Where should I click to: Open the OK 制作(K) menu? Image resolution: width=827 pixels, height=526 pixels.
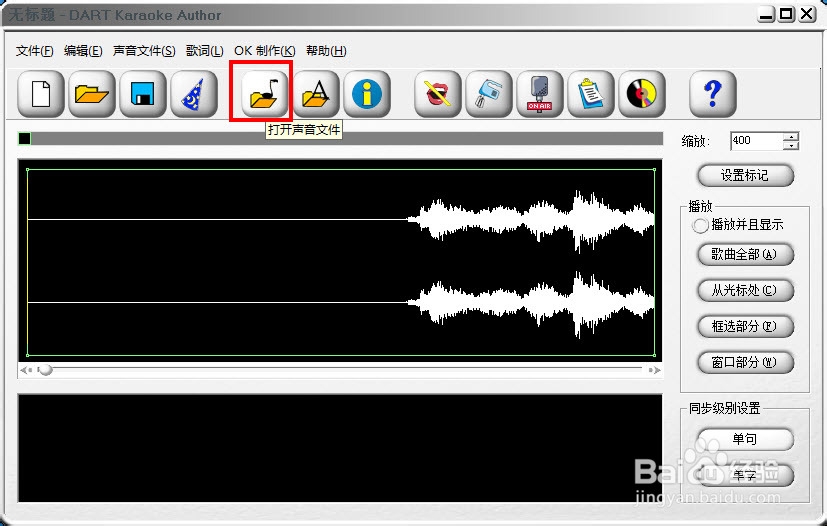click(265, 51)
